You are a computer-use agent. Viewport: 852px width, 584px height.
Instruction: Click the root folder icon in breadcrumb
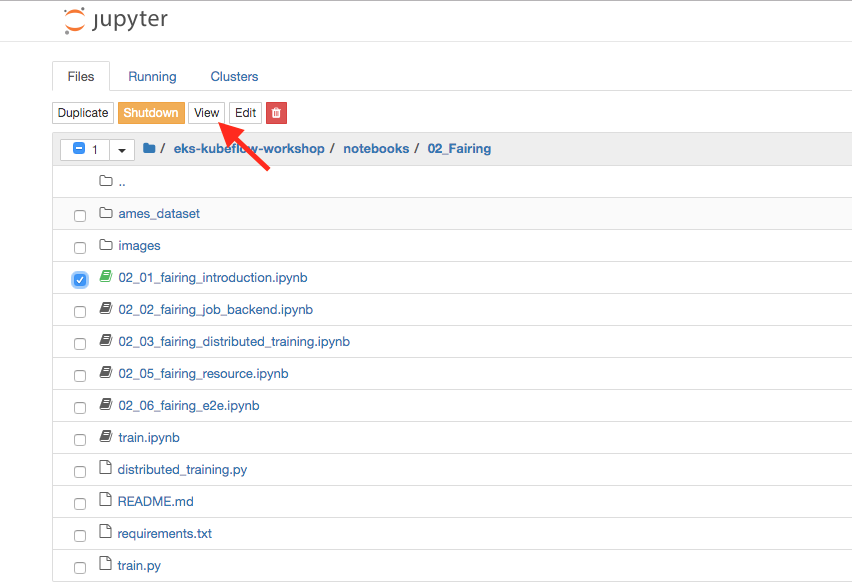pyautogui.click(x=149, y=149)
